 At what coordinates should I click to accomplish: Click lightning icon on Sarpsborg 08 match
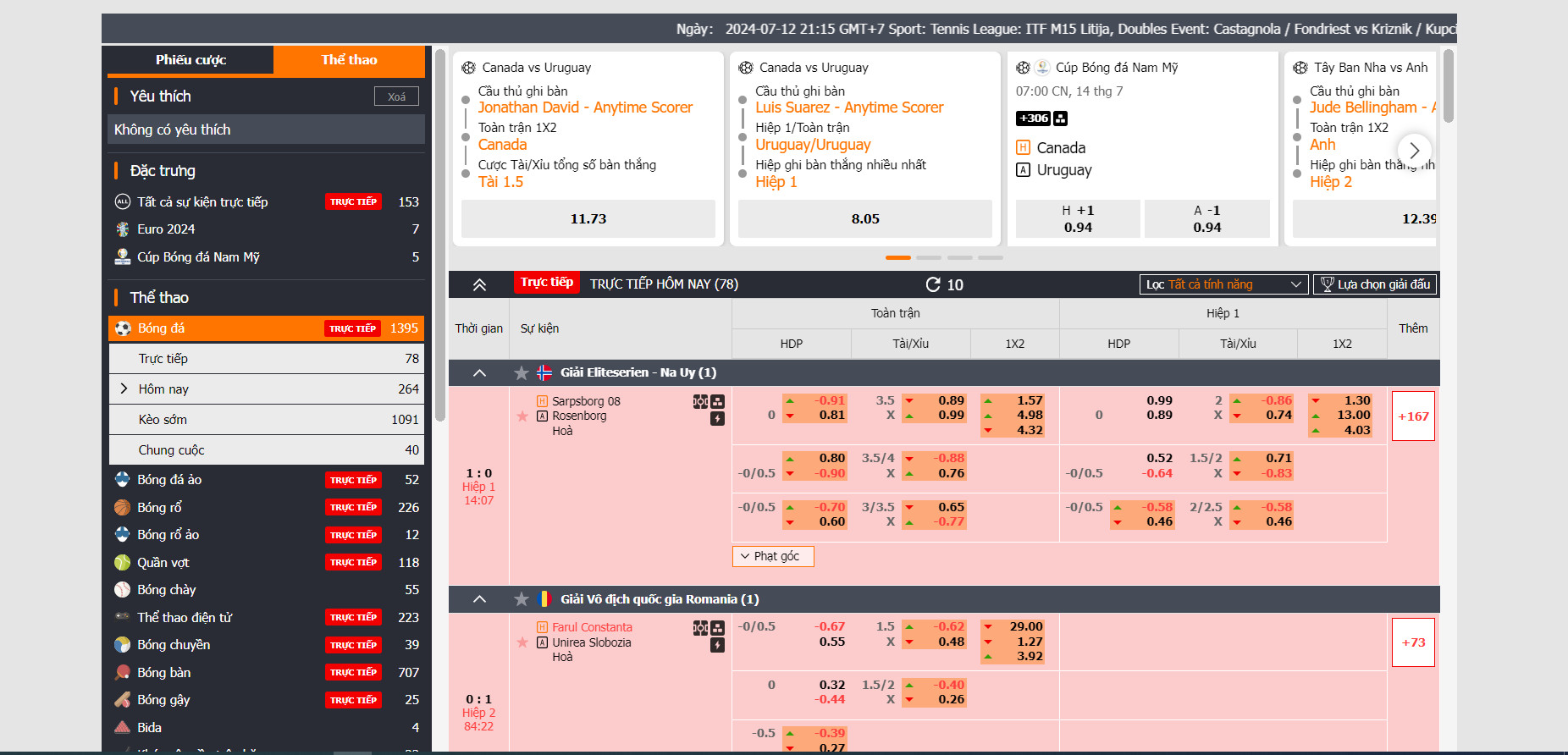[x=717, y=418]
